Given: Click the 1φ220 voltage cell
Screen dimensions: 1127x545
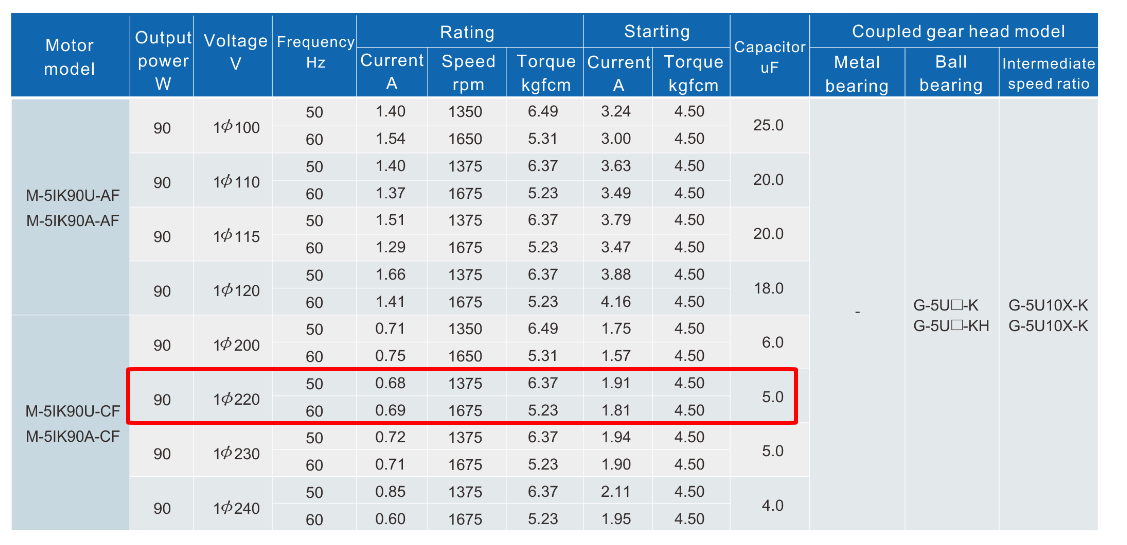Looking at the screenshot, I should (x=236, y=400).
